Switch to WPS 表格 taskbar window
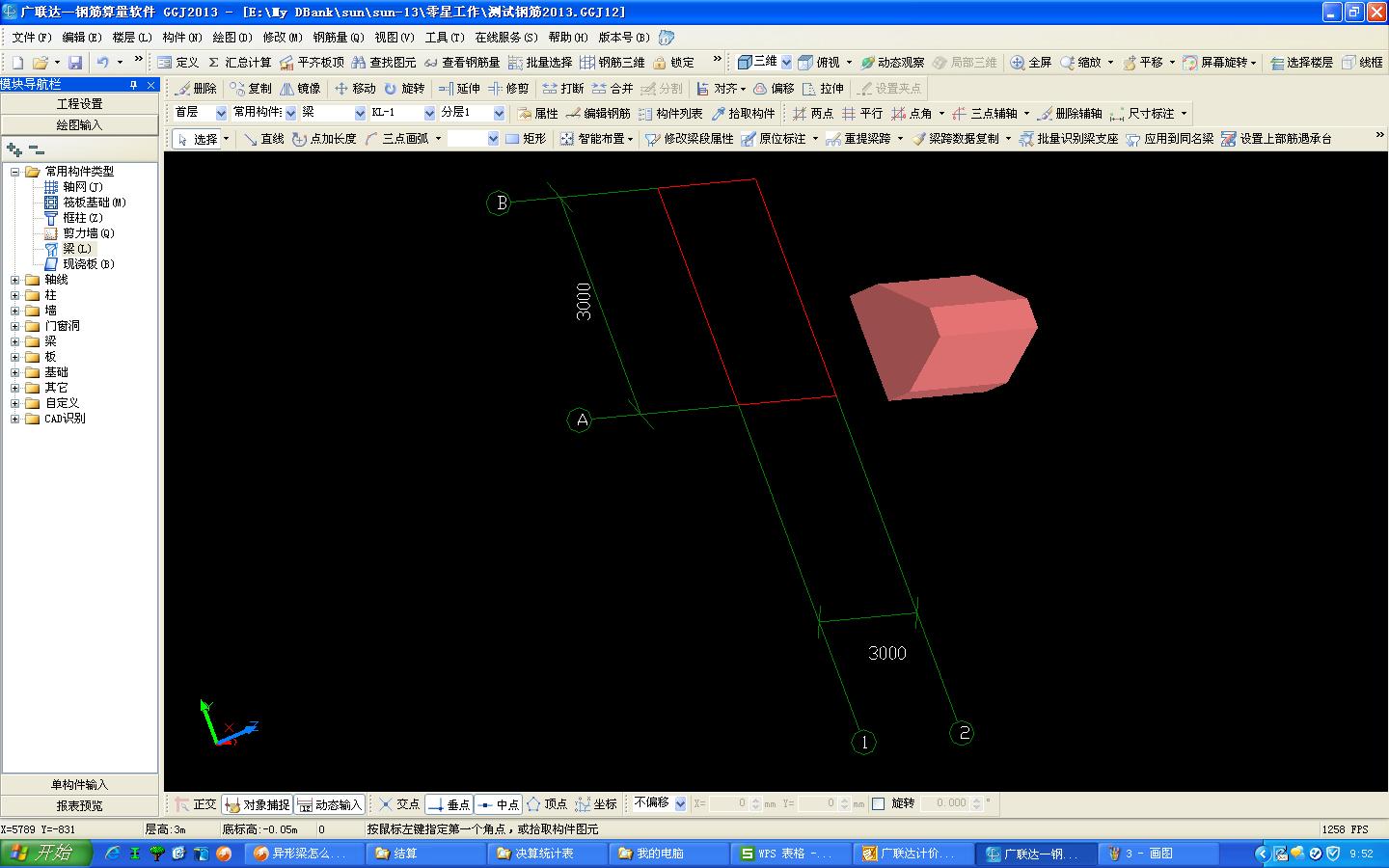The image size is (1389, 868). pos(793,853)
